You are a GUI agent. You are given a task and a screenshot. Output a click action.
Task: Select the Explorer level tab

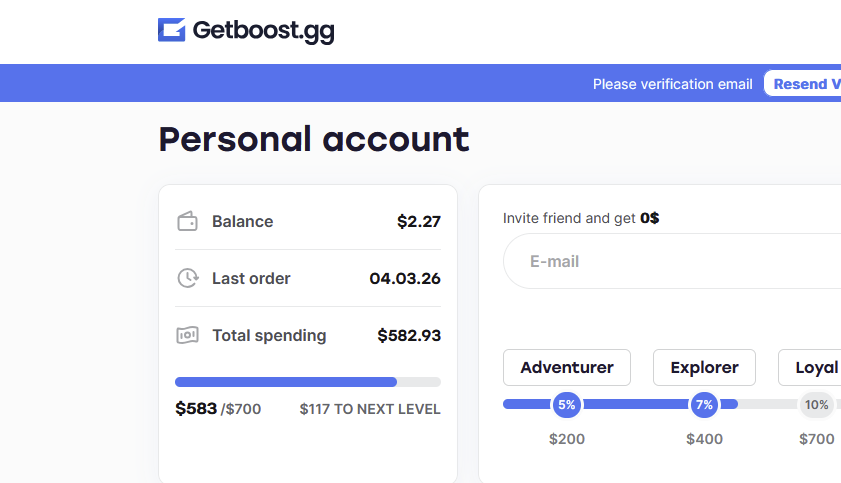click(x=704, y=367)
